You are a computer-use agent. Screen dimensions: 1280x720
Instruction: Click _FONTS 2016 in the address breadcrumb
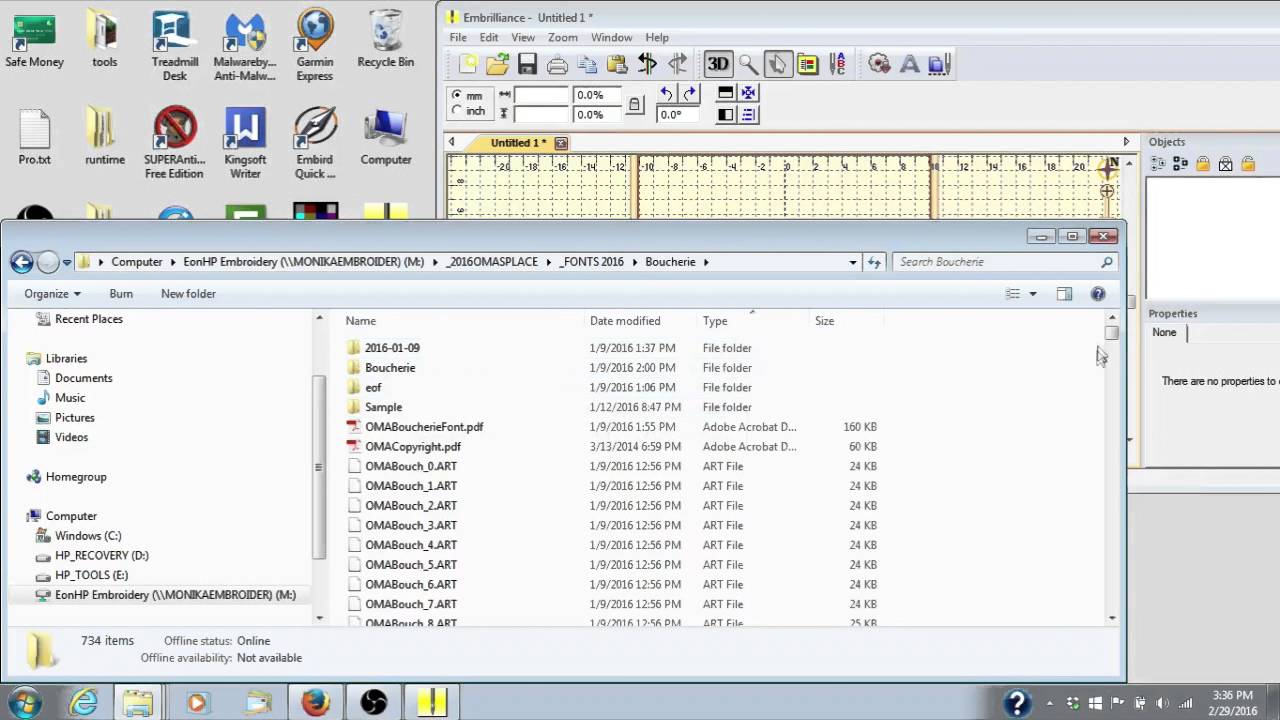point(591,262)
